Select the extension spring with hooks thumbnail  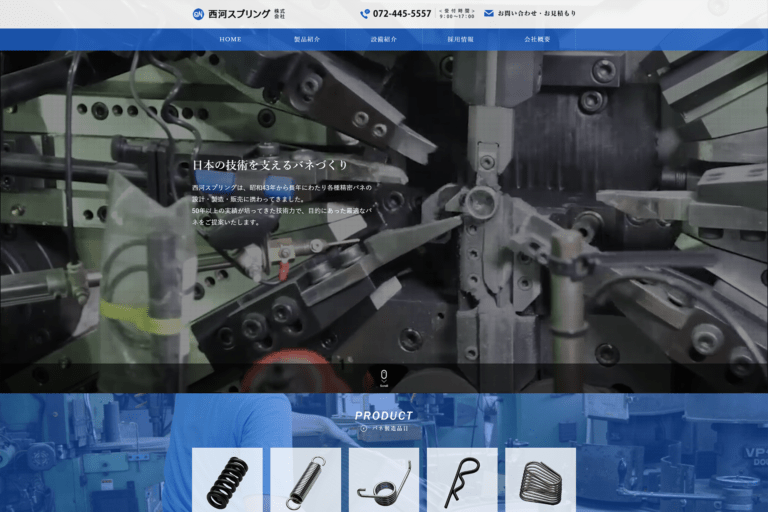point(305,480)
